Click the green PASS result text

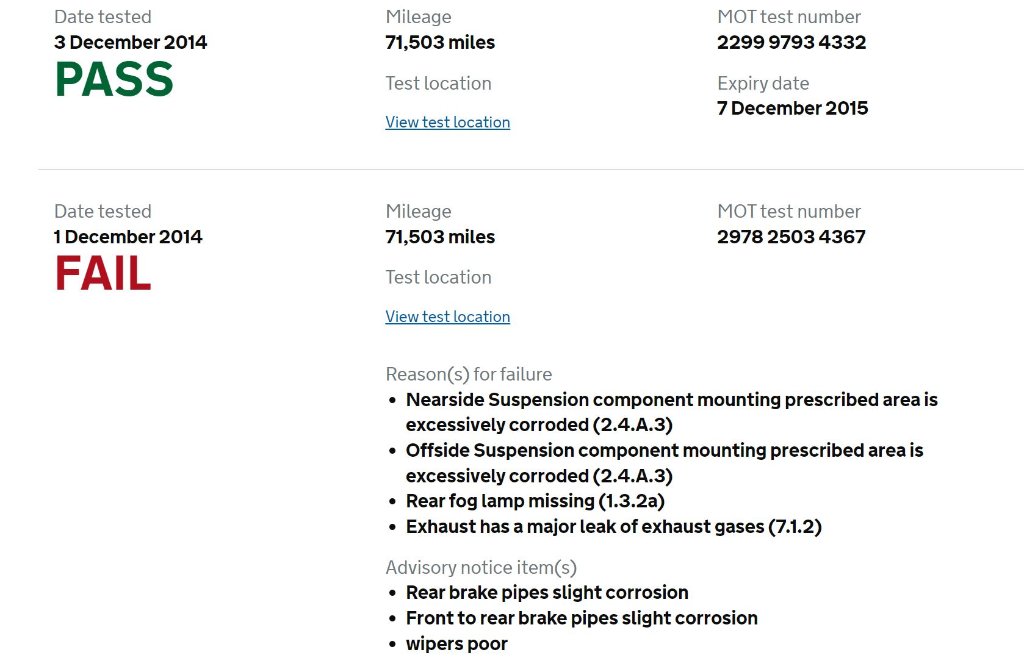coord(114,80)
